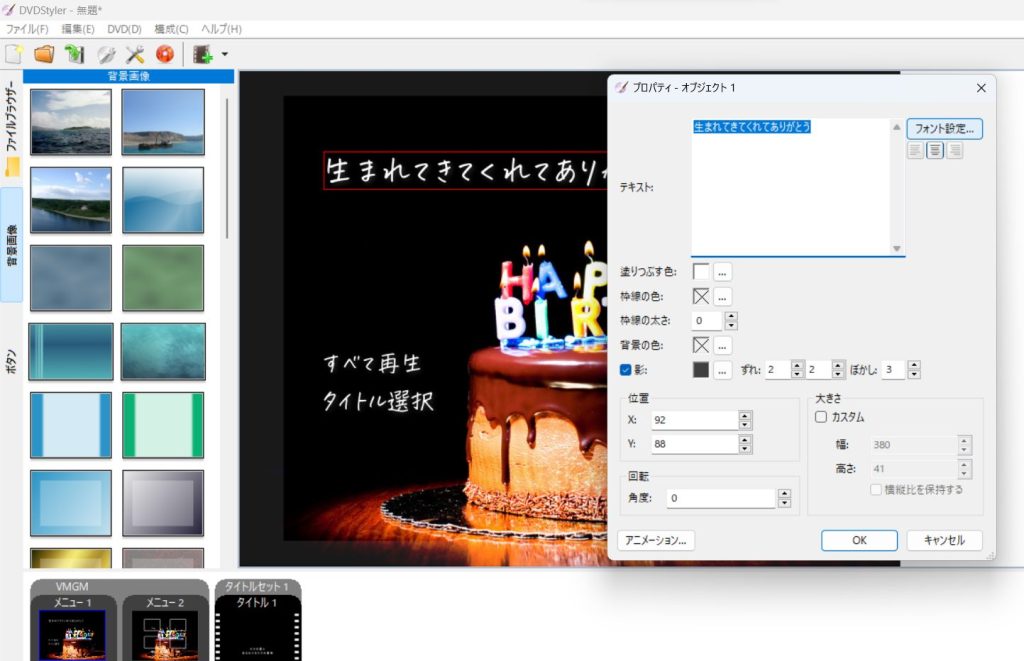Screen dimensions: 1024x661
Task: Click the Add video file film icon
Action: (204, 54)
